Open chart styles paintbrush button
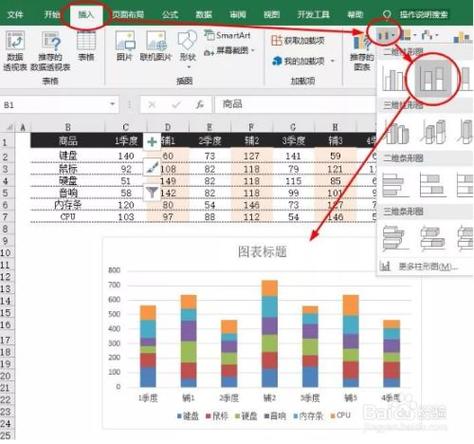The height and width of the screenshot is (444, 474). click(152, 167)
